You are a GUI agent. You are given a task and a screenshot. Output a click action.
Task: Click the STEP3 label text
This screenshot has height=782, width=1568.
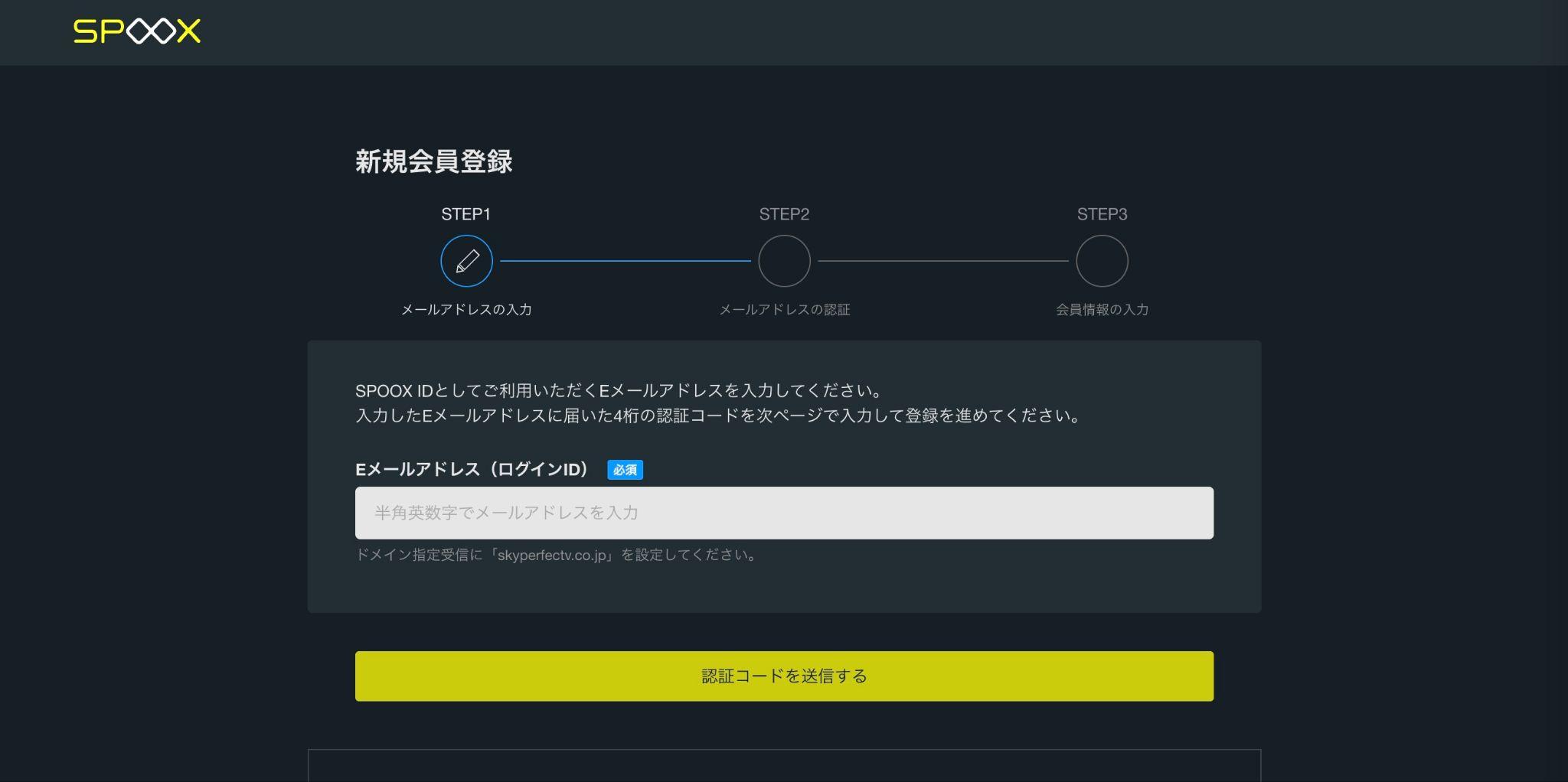point(1102,214)
